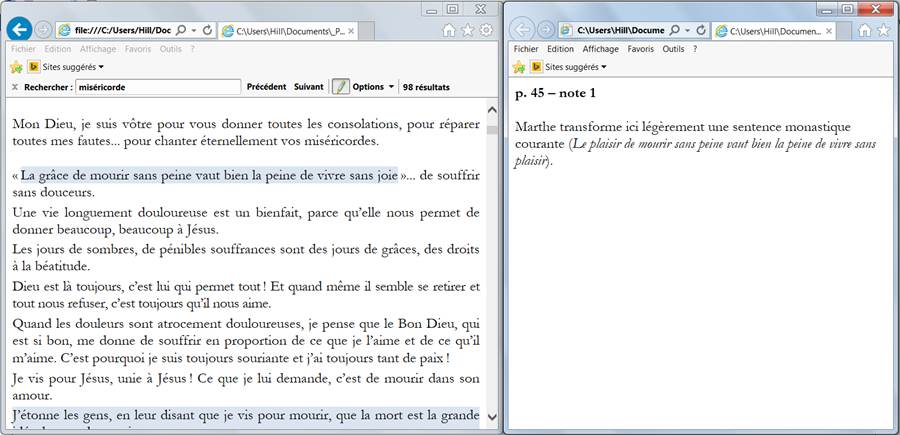Click the Rechercher field containing miséricorde
Viewport: 900px width, 435px height.
[157, 87]
